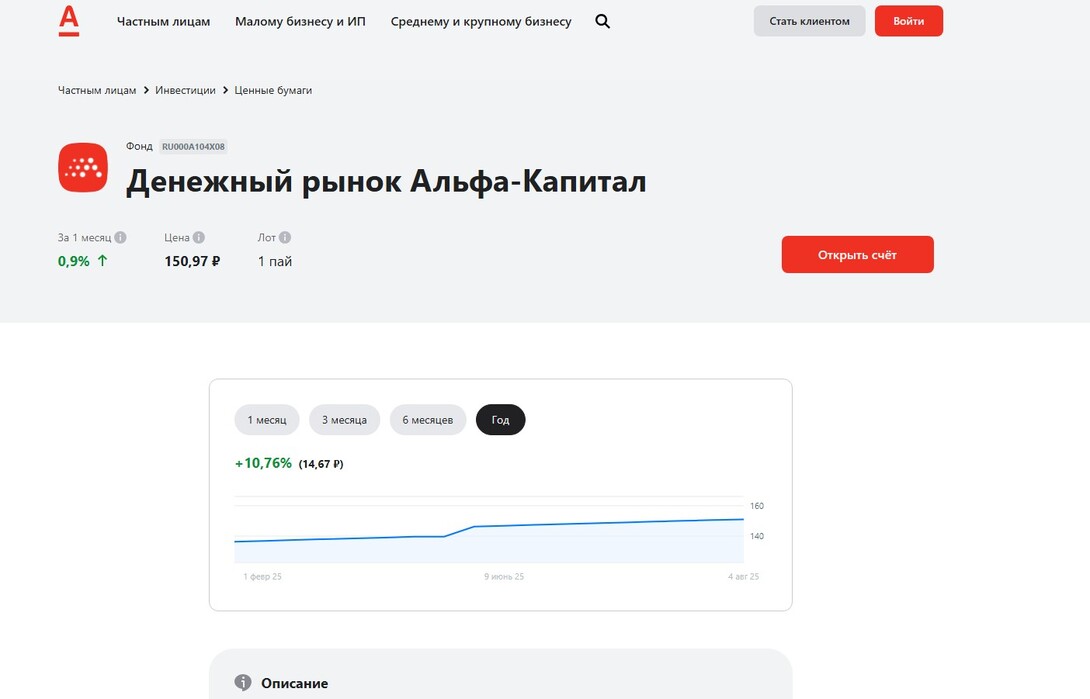Viewport: 1090px width, 699px height.
Task: Click the blue price line on chart
Action: click(600, 523)
